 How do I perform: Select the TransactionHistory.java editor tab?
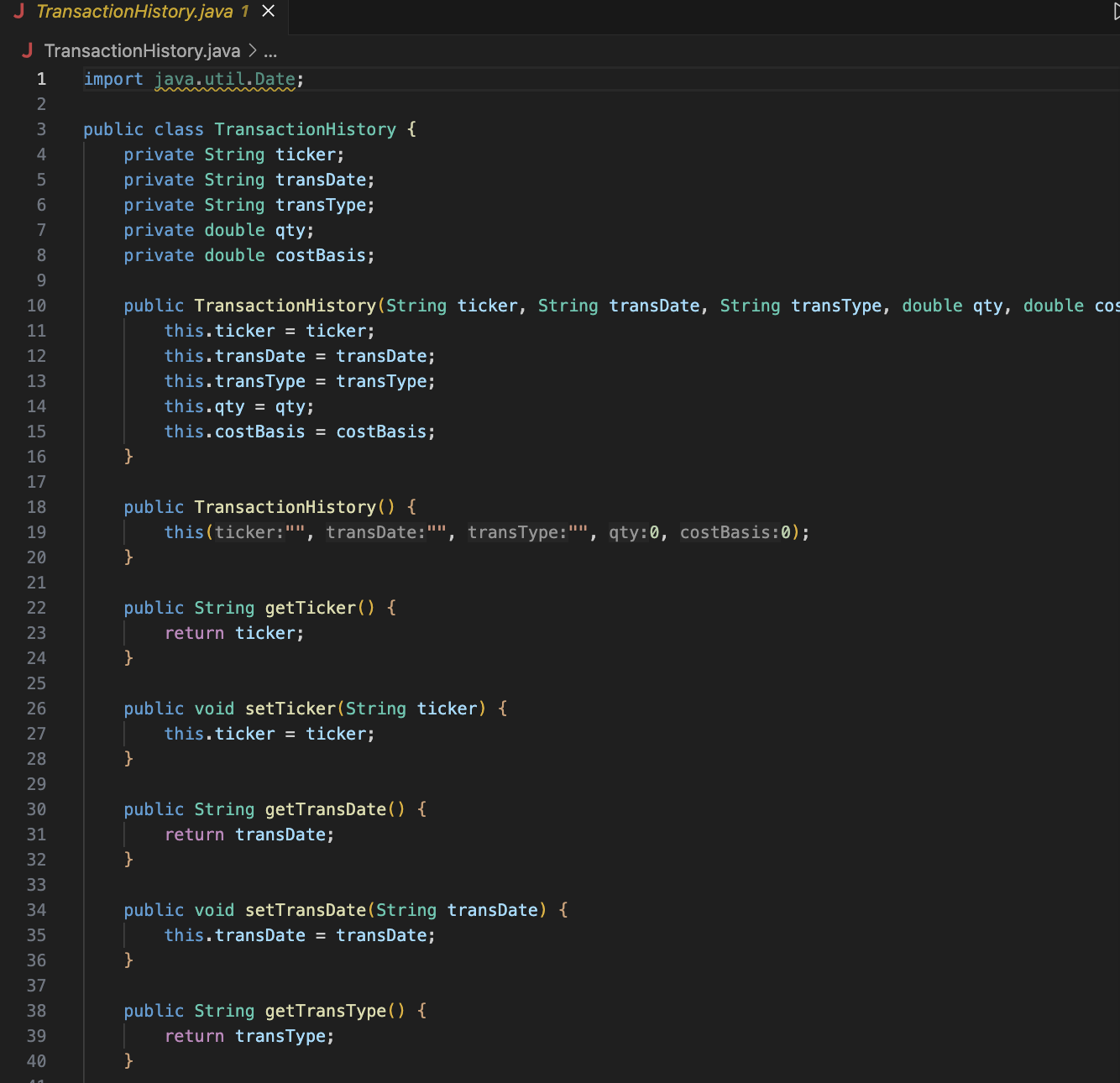click(x=134, y=12)
